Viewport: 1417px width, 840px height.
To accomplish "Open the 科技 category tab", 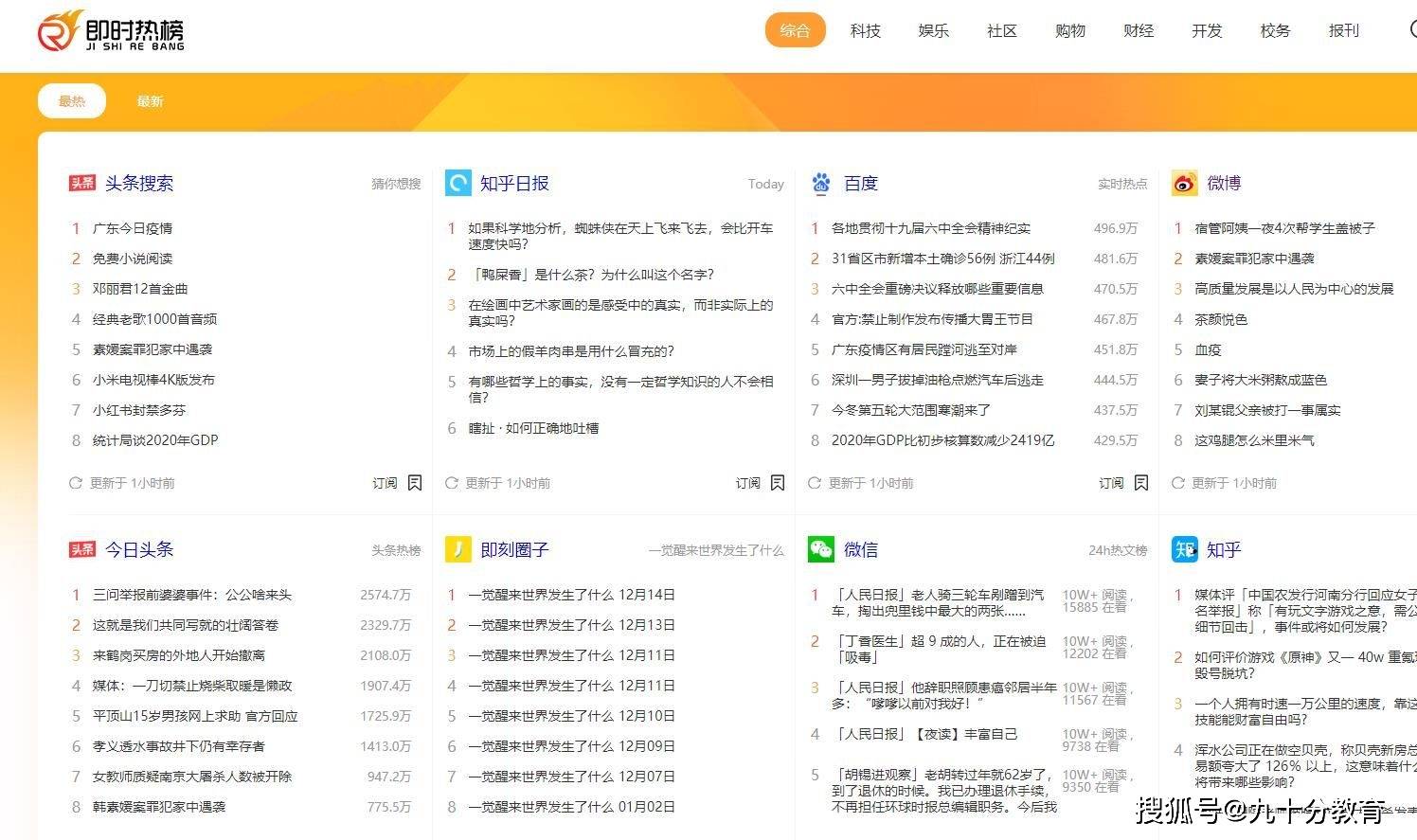I will (865, 30).
